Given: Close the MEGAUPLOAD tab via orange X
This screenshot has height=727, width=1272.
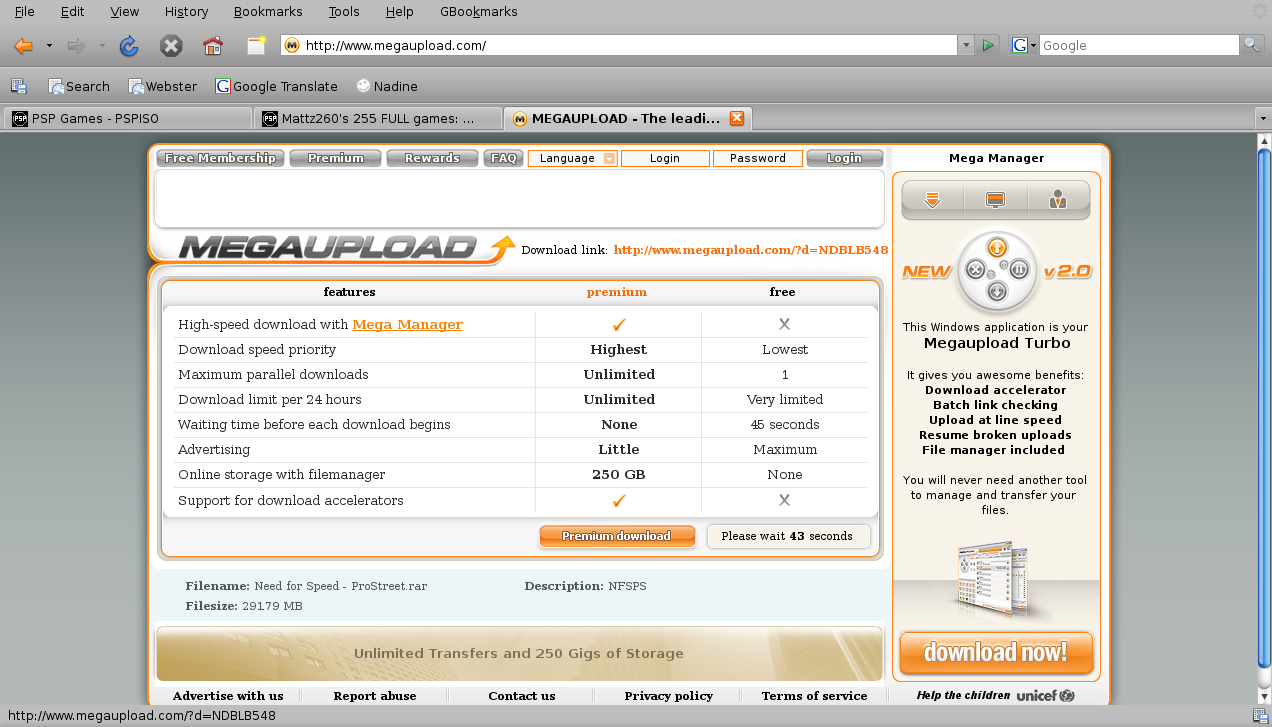Looking at the screenshot, I should [x=737, y=118].
